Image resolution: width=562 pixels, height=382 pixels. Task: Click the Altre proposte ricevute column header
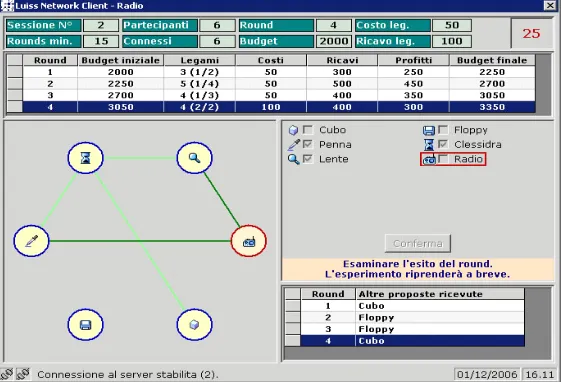click(x=440, y=294)
